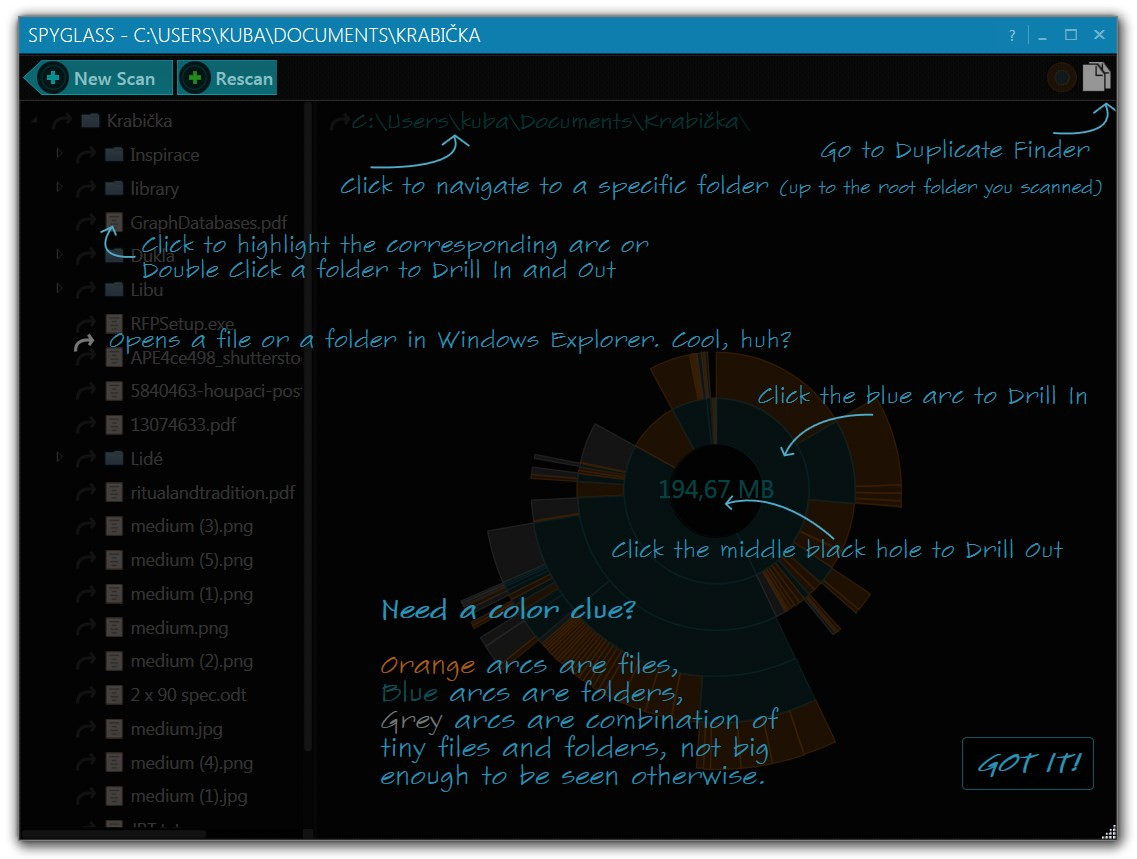
Task: Click the Explorer arrow next to medium (3).png
Action: pos(86,526)
